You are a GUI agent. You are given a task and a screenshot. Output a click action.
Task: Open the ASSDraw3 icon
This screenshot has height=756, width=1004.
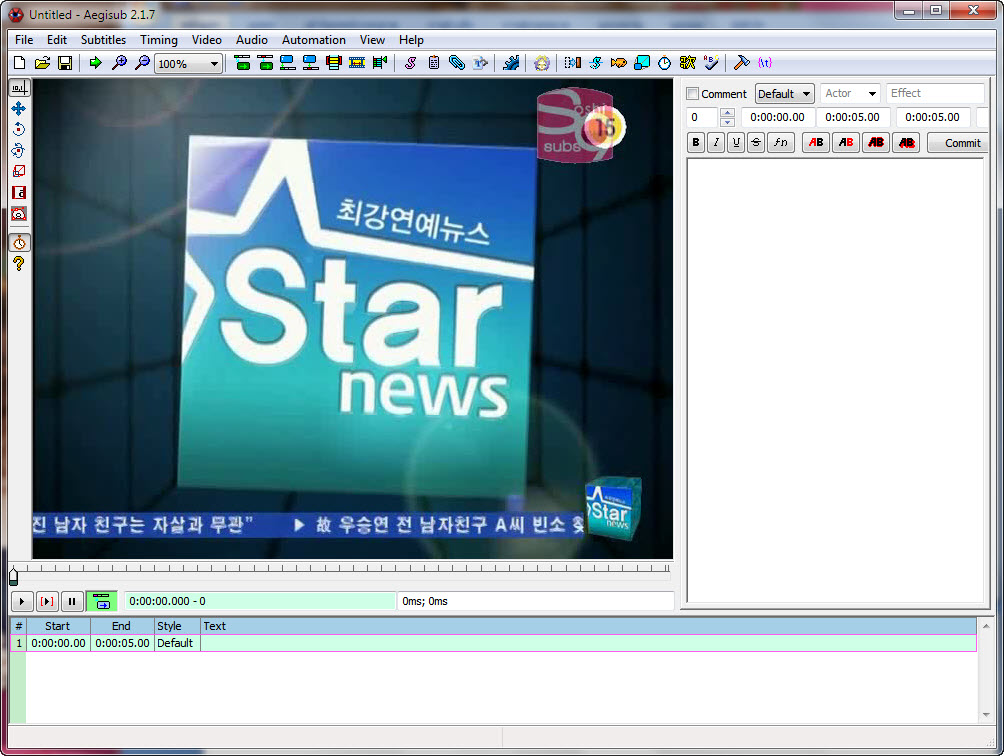tap(542, 63)
